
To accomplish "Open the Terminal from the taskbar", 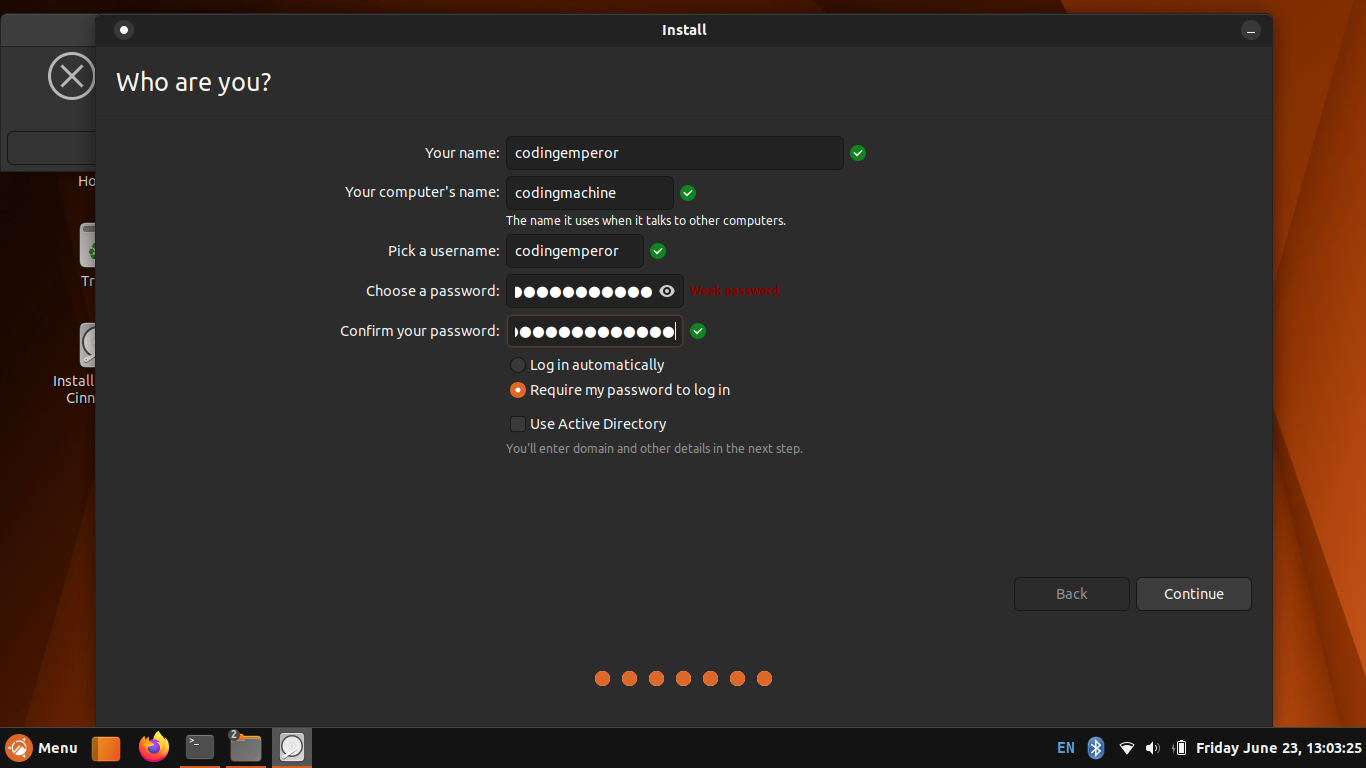I will (200, 747).
